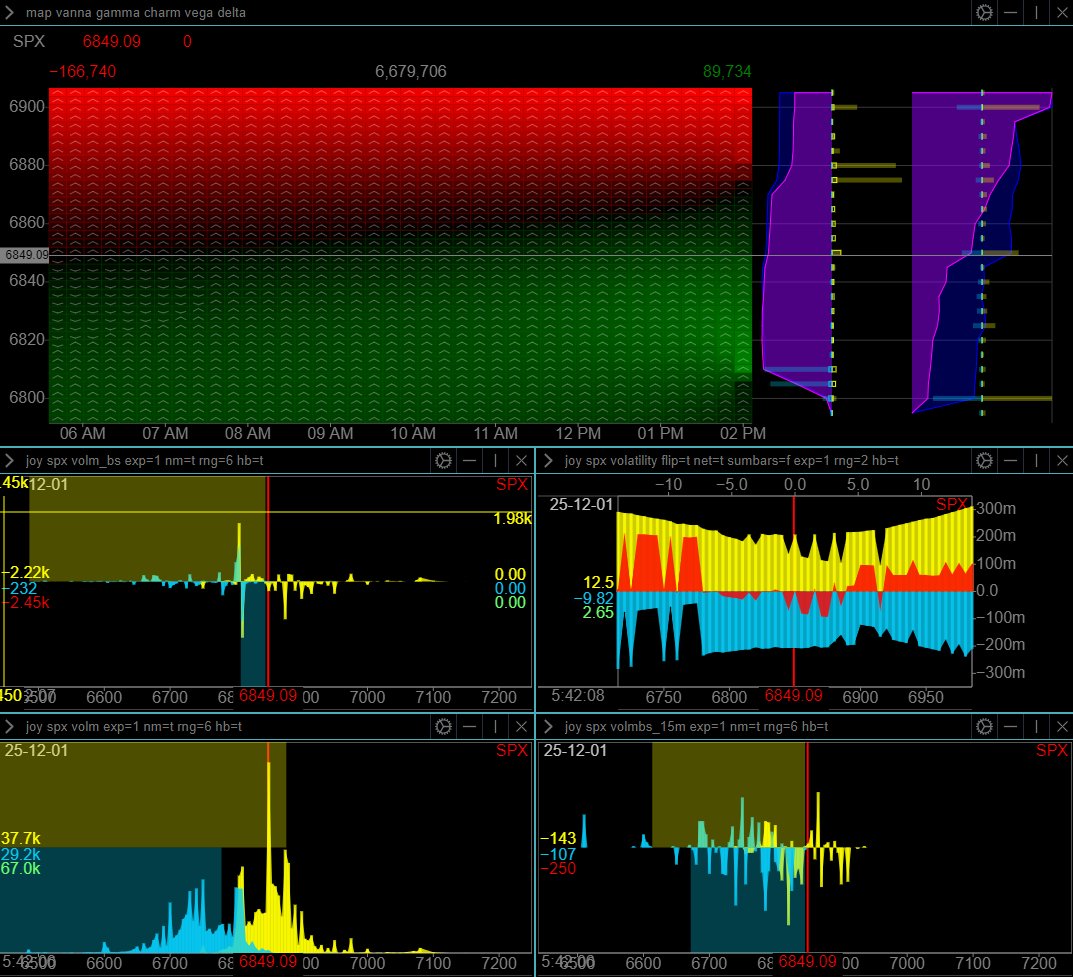This screenshot has width=1073, height=977.
Task: Open the settings gear on the spx volatility flip panel
Action: tap(984, 460)
